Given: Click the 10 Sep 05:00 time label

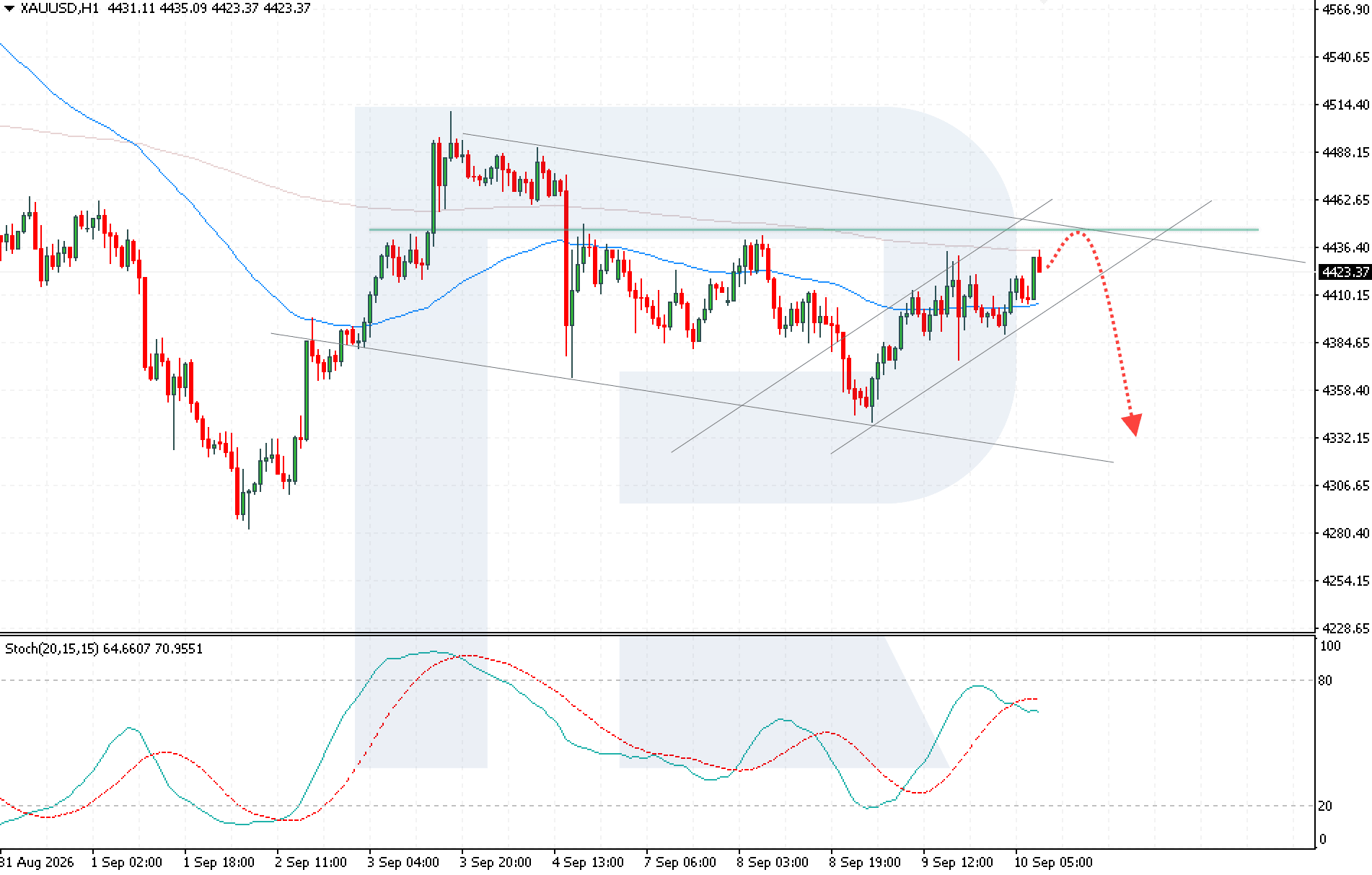Looking at the screenshot, I should click(1053, 862).
